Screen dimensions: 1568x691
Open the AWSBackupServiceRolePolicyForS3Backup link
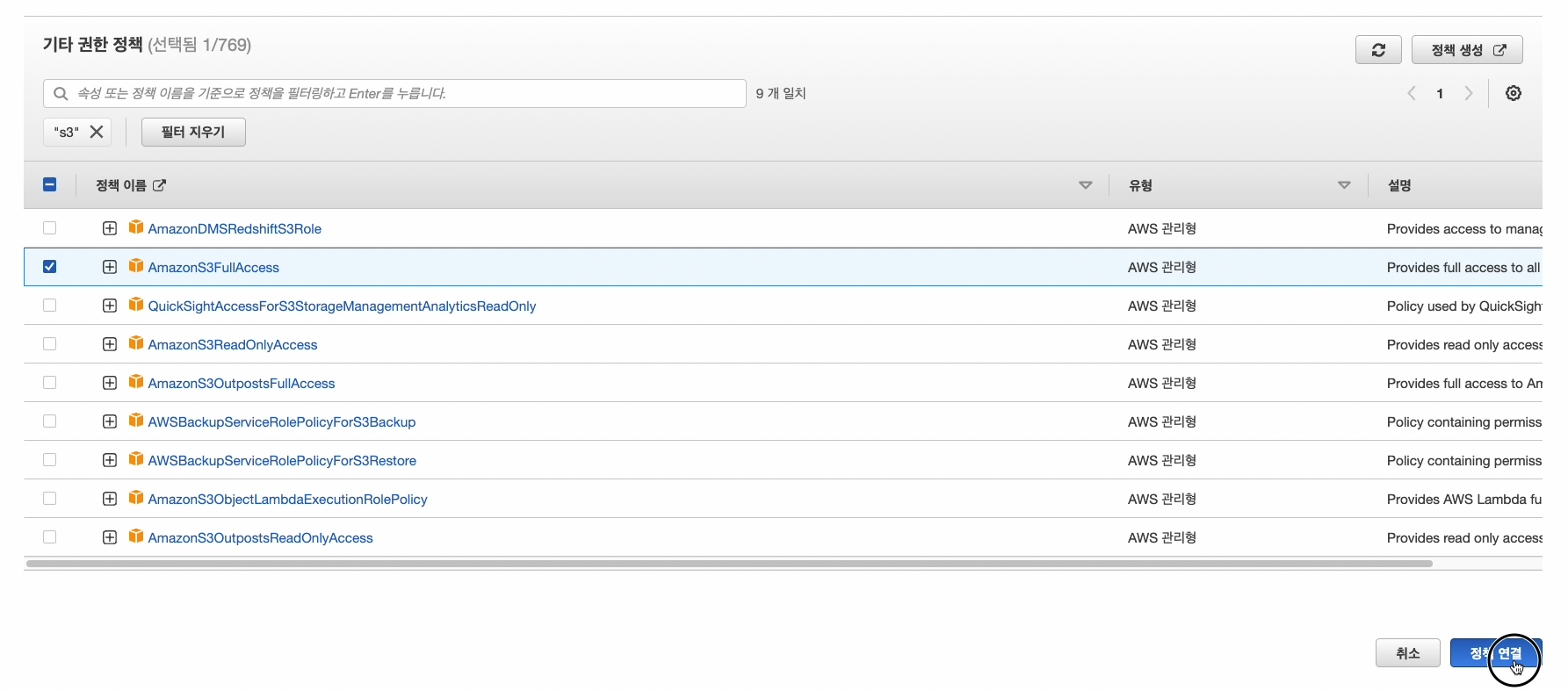pos(282,422)
